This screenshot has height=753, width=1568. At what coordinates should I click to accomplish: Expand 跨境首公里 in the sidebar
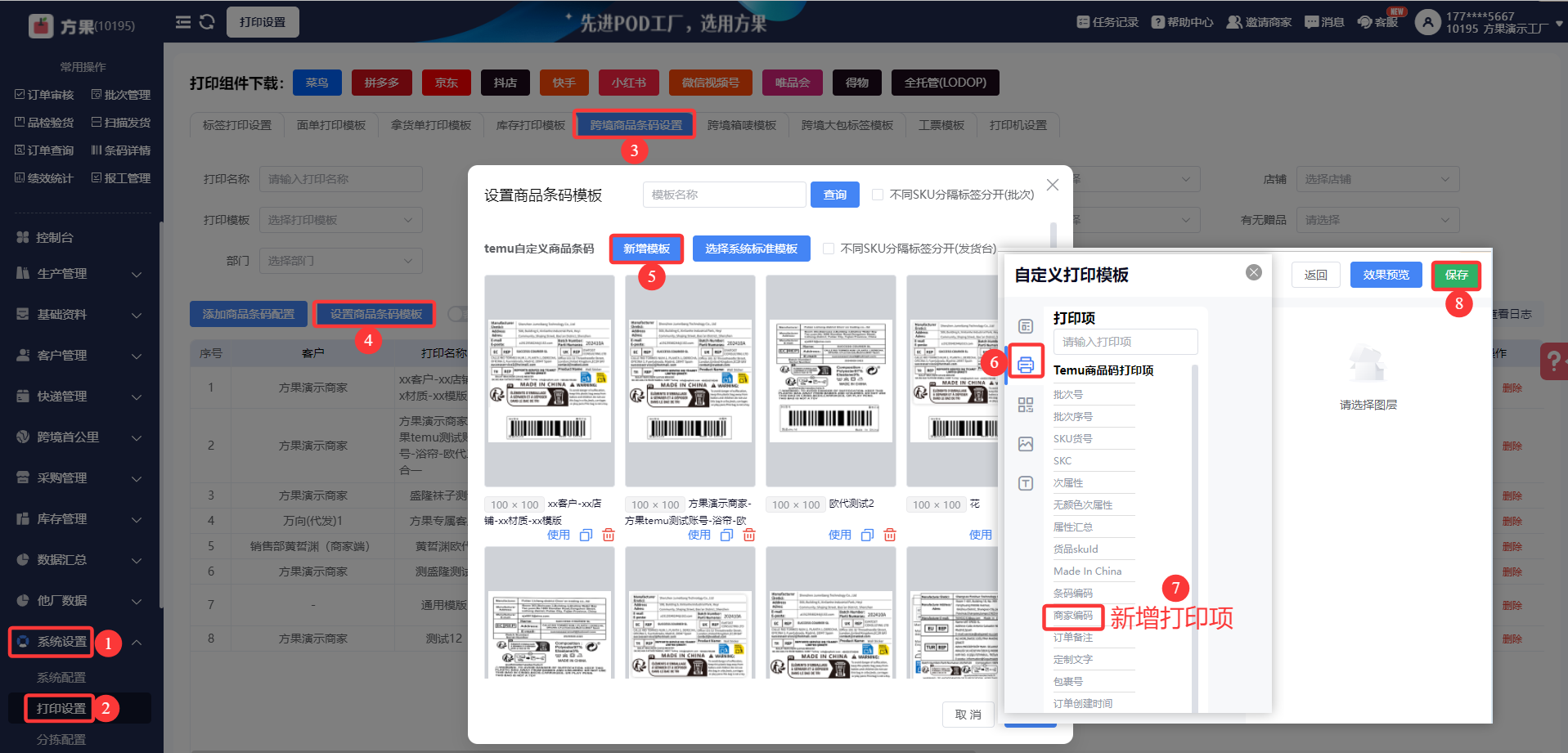point(79,437)
